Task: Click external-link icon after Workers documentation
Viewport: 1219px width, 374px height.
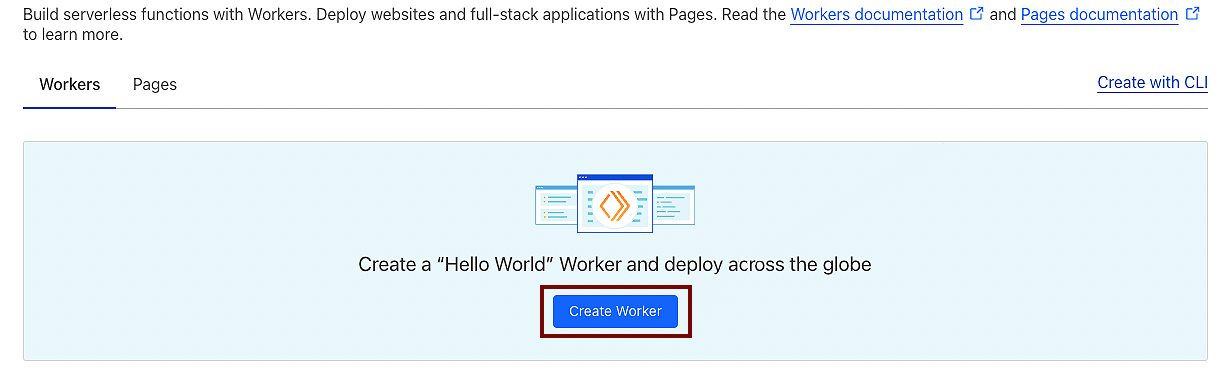Action: click(977, 14)
